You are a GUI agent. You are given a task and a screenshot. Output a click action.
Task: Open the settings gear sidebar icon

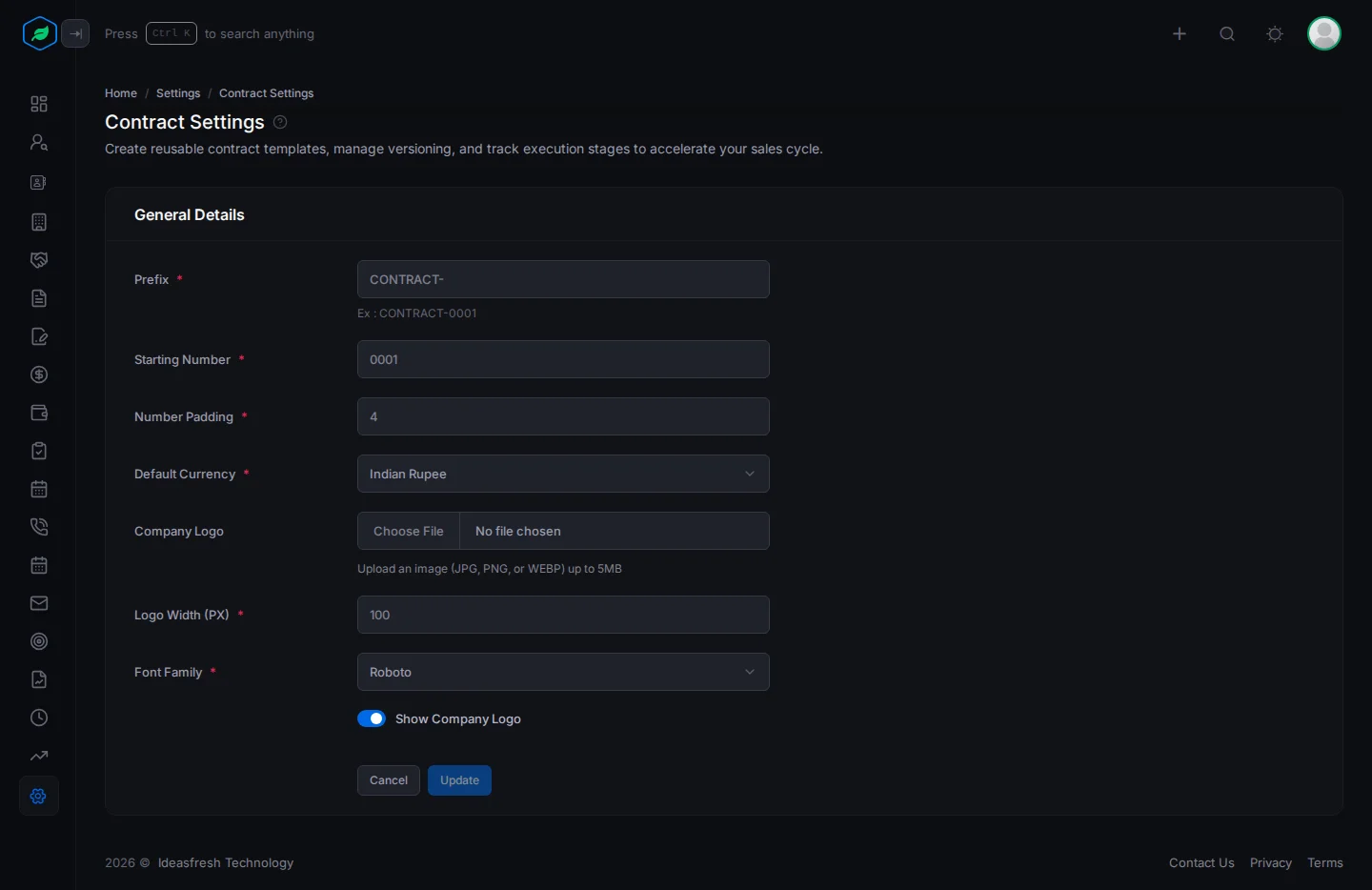[39, 796]
